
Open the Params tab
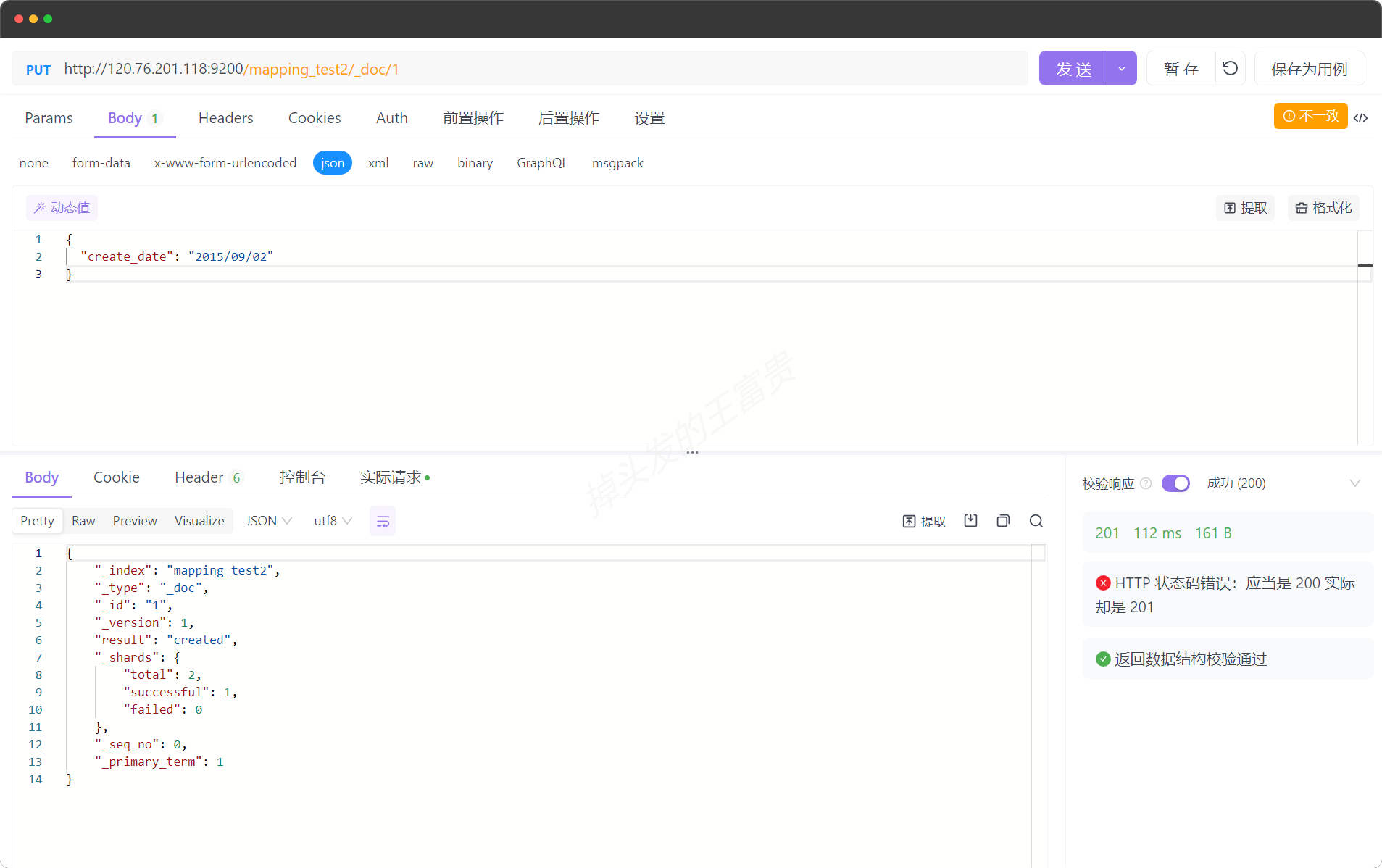tap(49, 118)
